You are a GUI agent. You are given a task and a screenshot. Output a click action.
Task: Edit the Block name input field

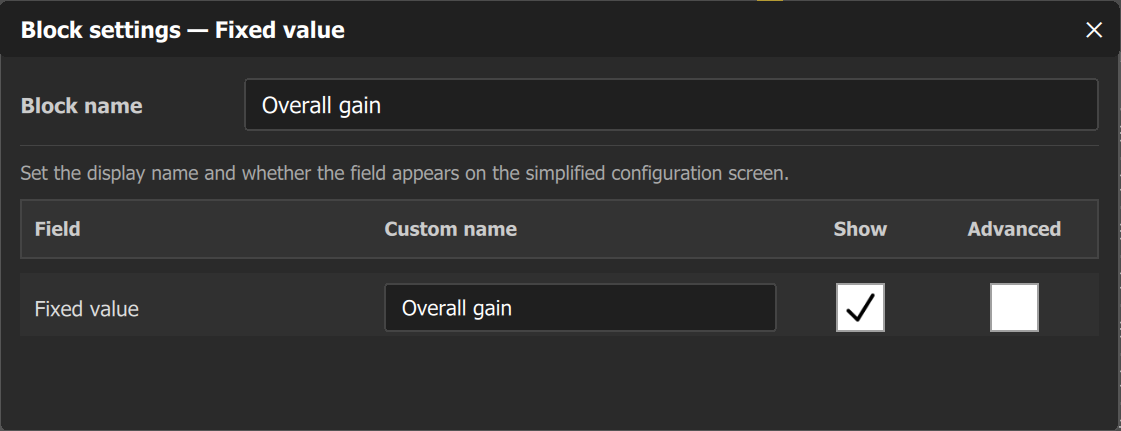coord(671,105)
